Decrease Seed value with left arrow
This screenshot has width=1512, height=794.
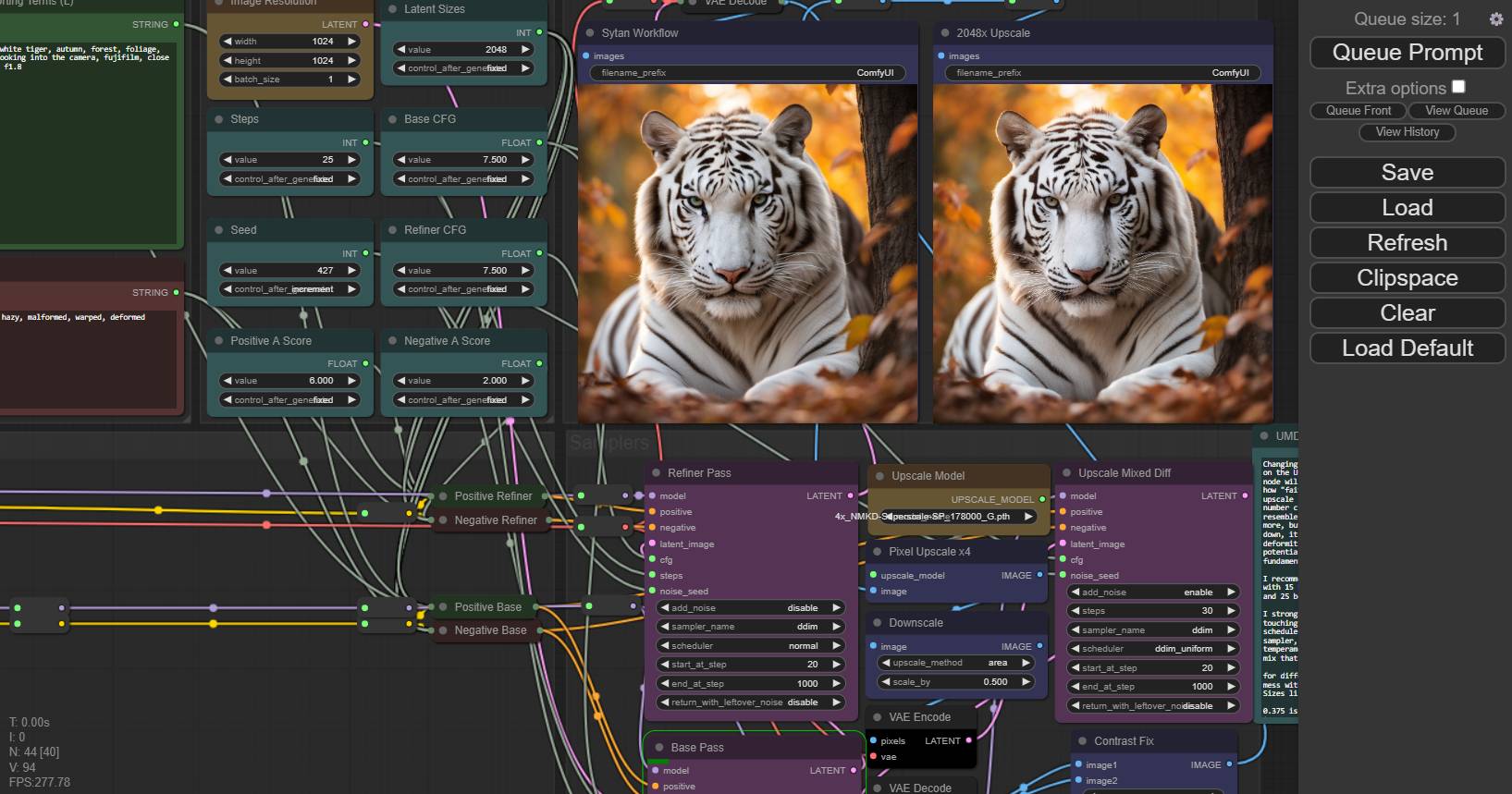pos(227,271)
